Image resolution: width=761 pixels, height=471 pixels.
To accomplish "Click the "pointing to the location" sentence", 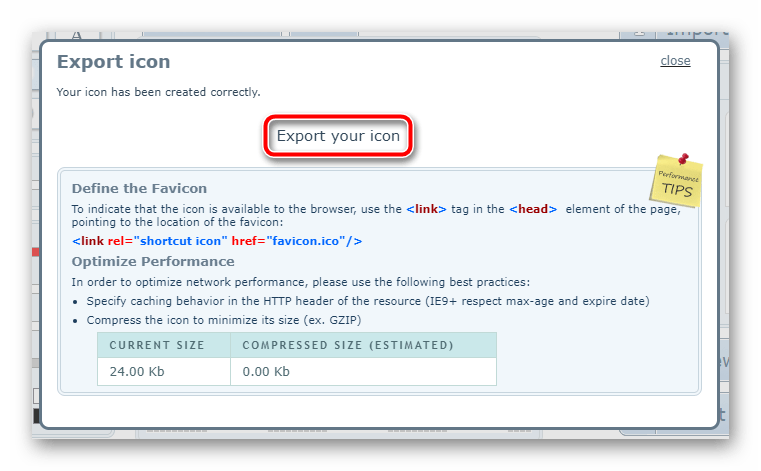I will tap(177, 222).
